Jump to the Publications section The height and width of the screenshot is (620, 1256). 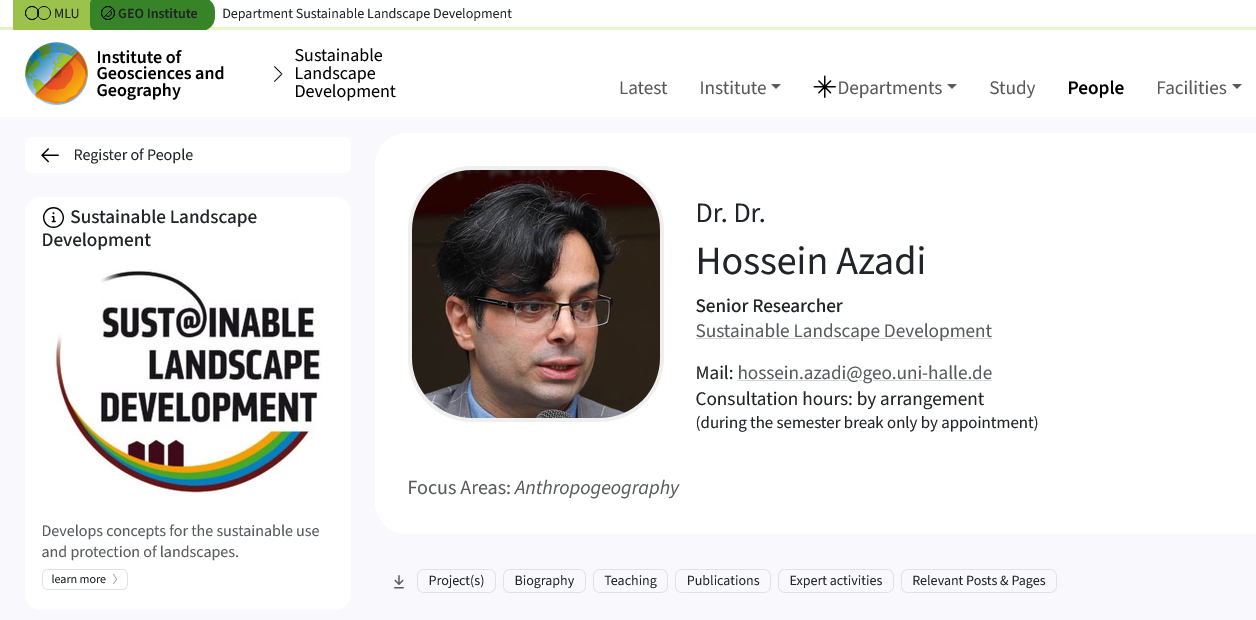click(x=723, y=580)
